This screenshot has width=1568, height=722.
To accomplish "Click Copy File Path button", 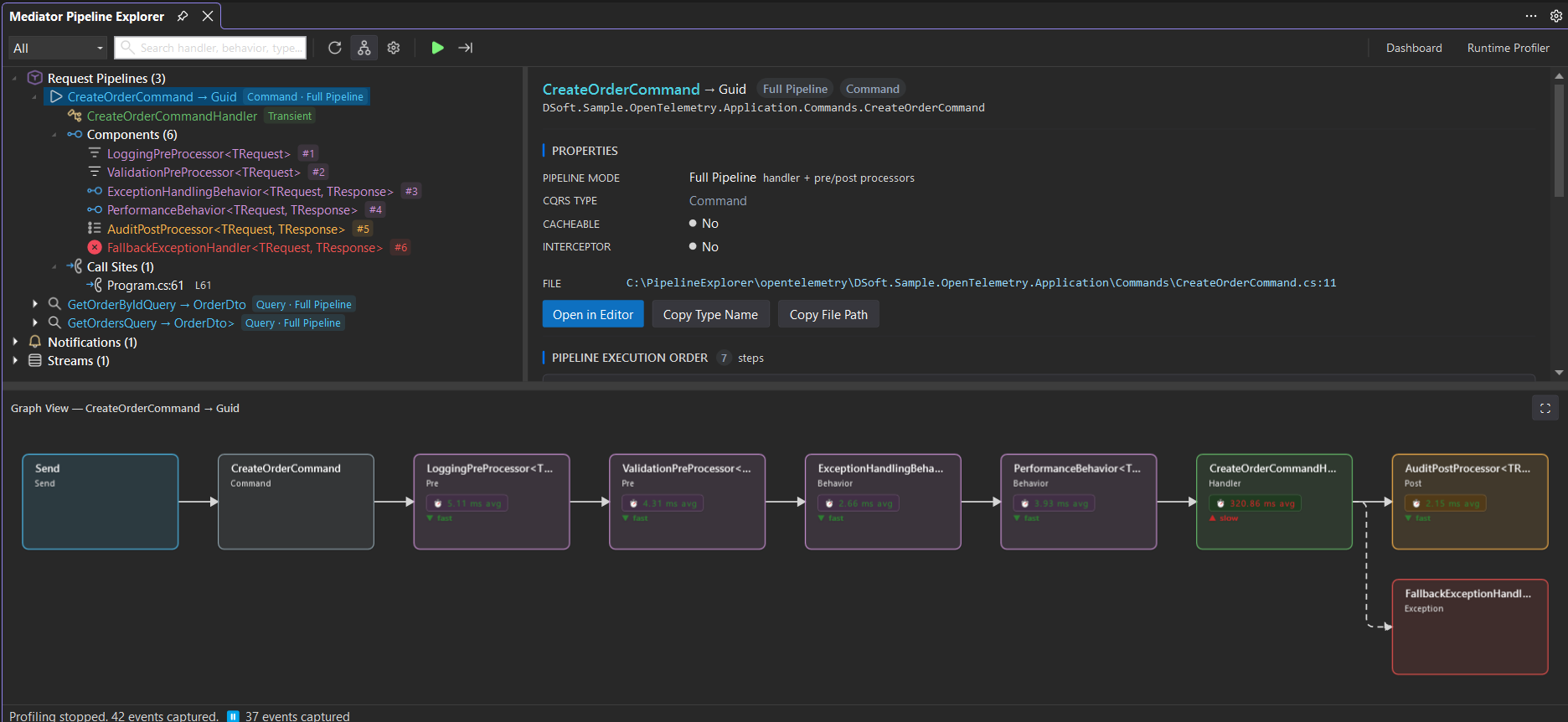I will pos(828,314).
